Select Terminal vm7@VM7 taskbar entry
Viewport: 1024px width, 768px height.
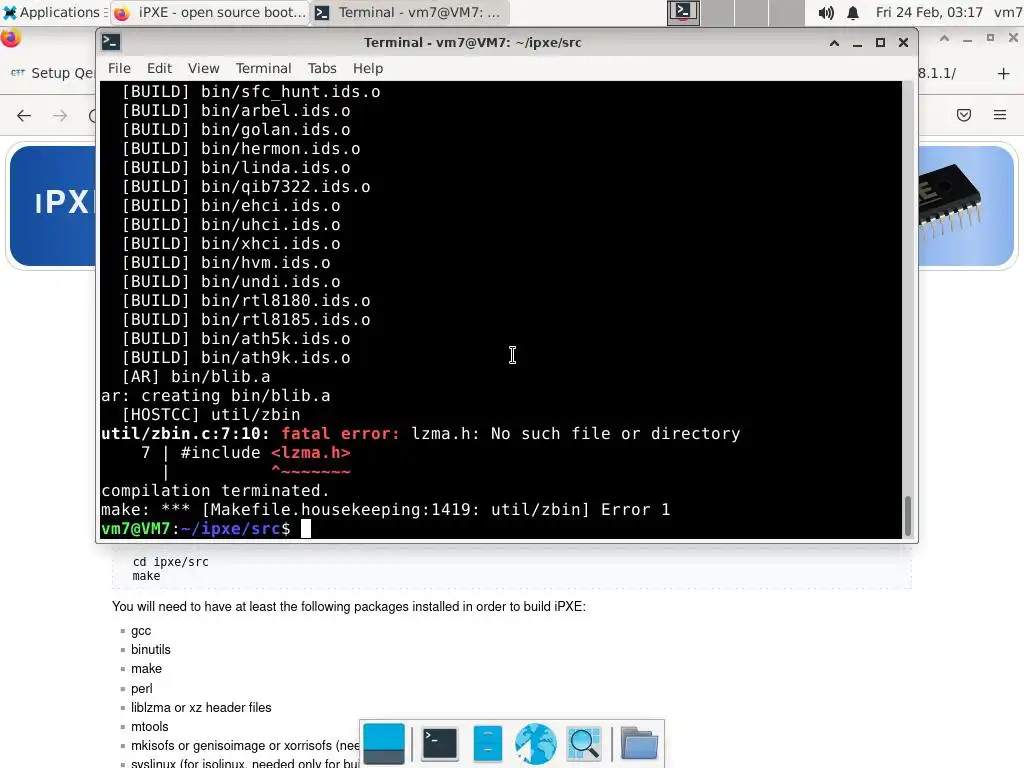409,12
